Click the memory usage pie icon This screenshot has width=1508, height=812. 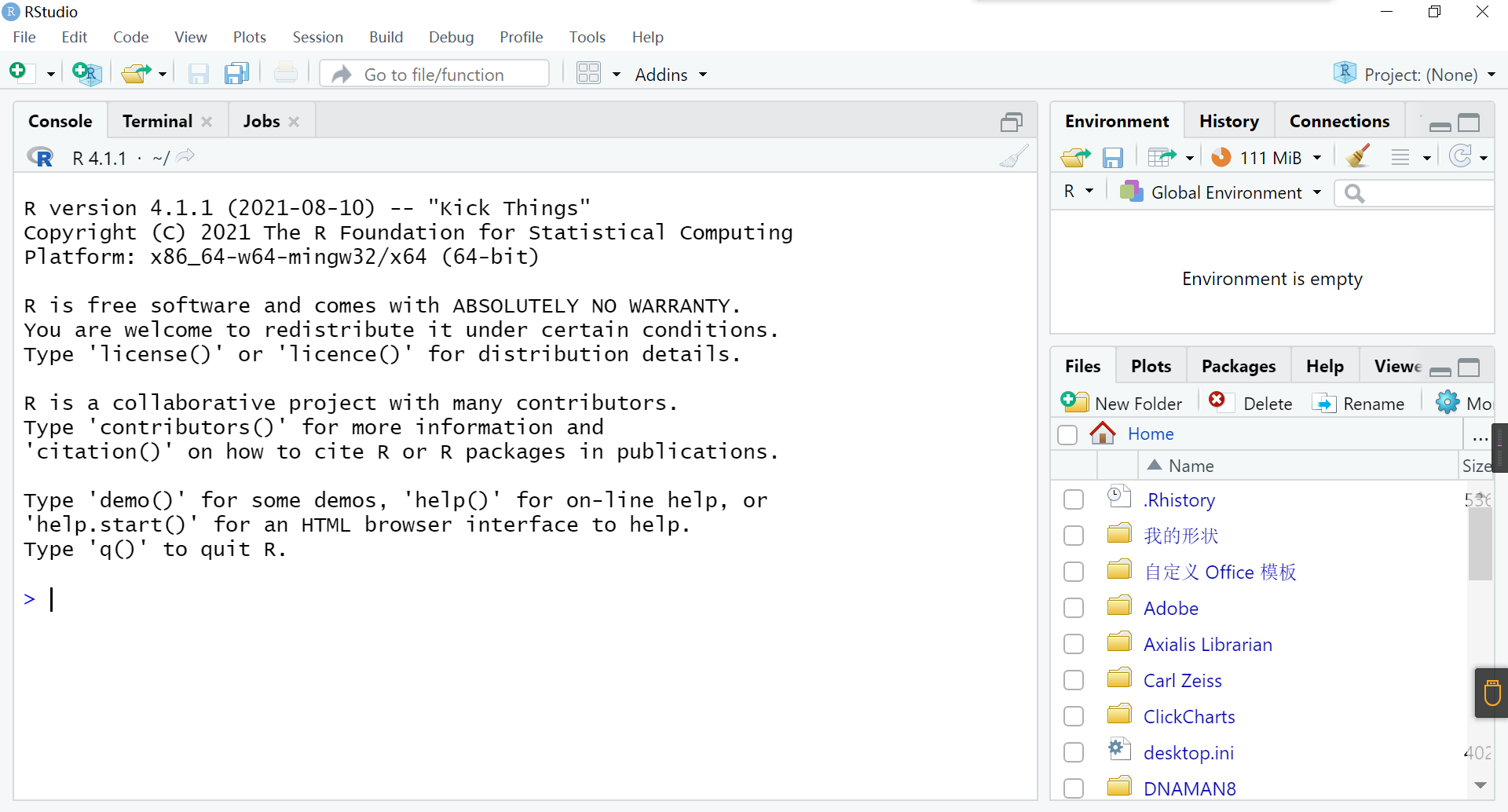click(x=1221, y=157)
